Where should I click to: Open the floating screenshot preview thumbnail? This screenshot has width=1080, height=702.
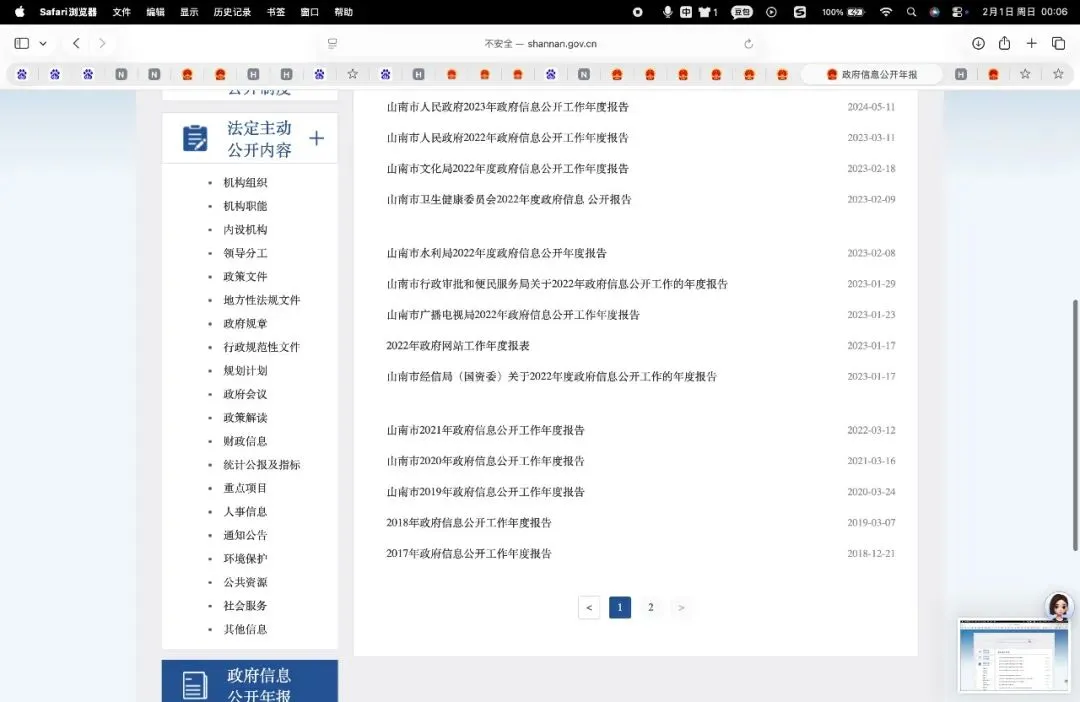[x=1014, y=655]
